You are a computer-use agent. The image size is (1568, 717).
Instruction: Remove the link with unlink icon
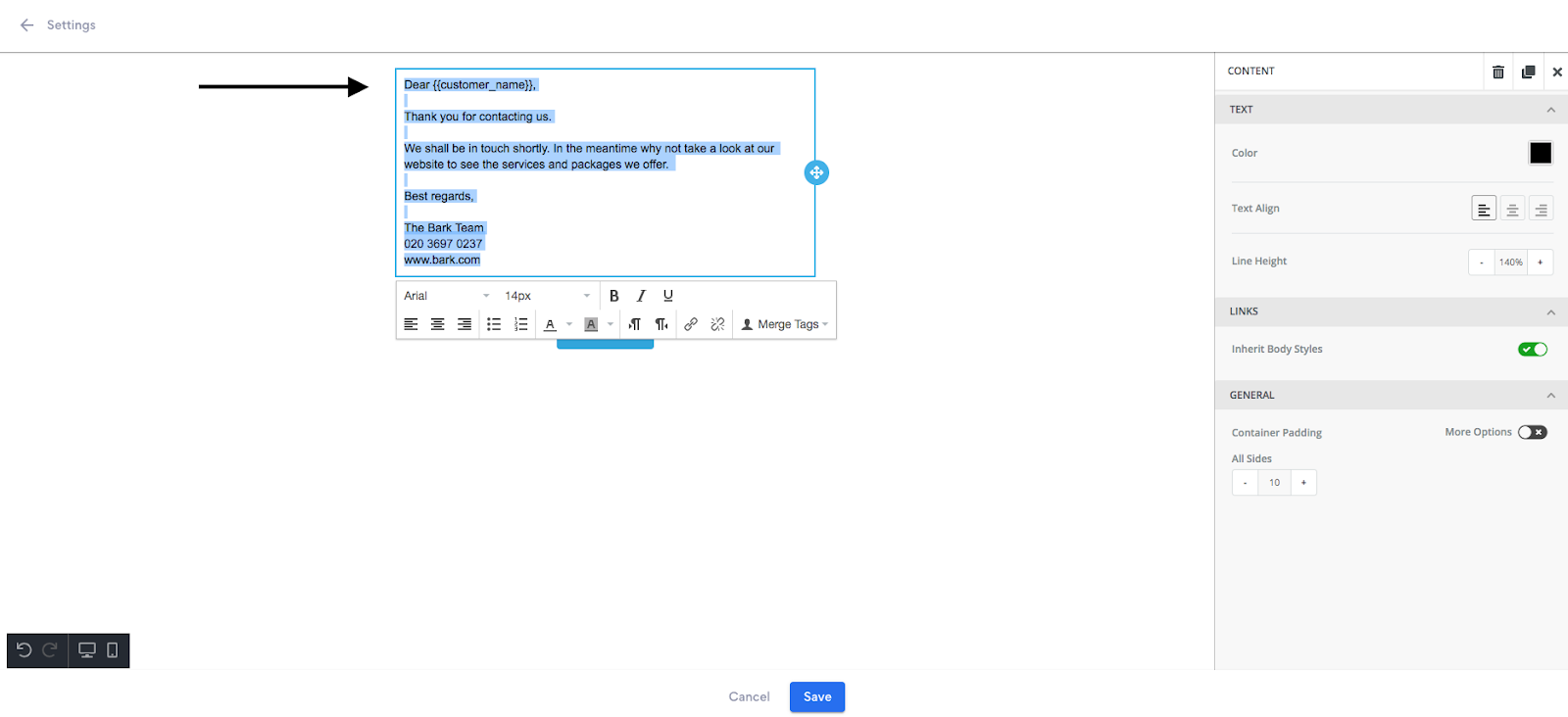[x=717, y=324]
